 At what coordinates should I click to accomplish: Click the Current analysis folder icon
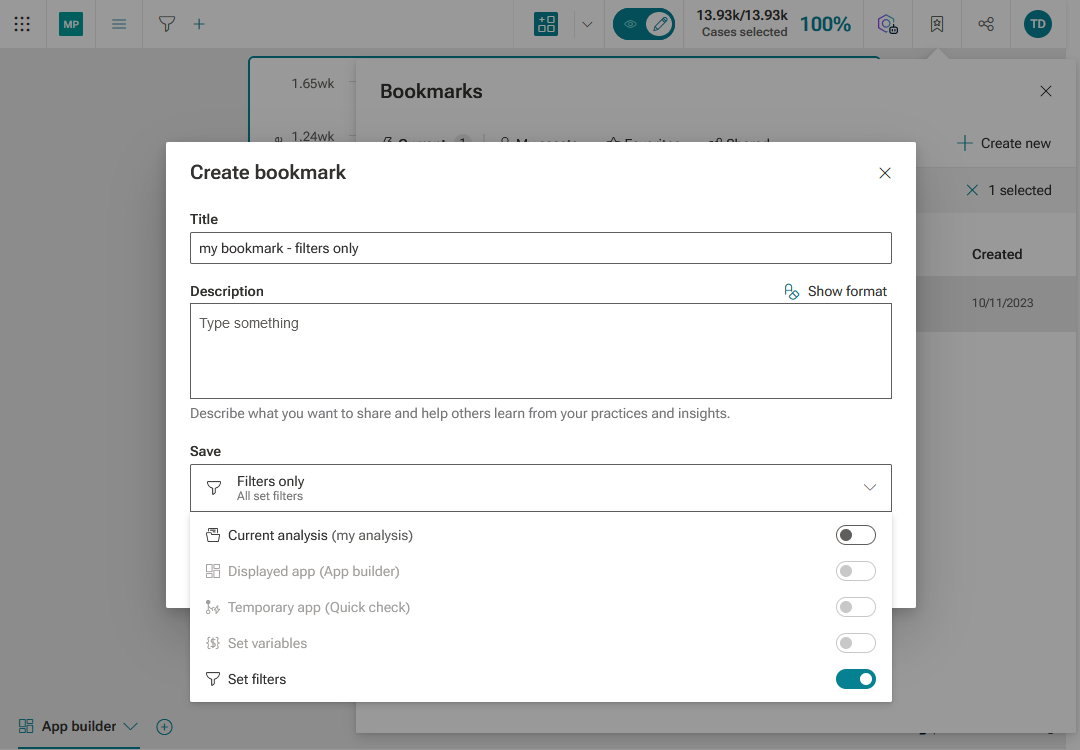213,535
